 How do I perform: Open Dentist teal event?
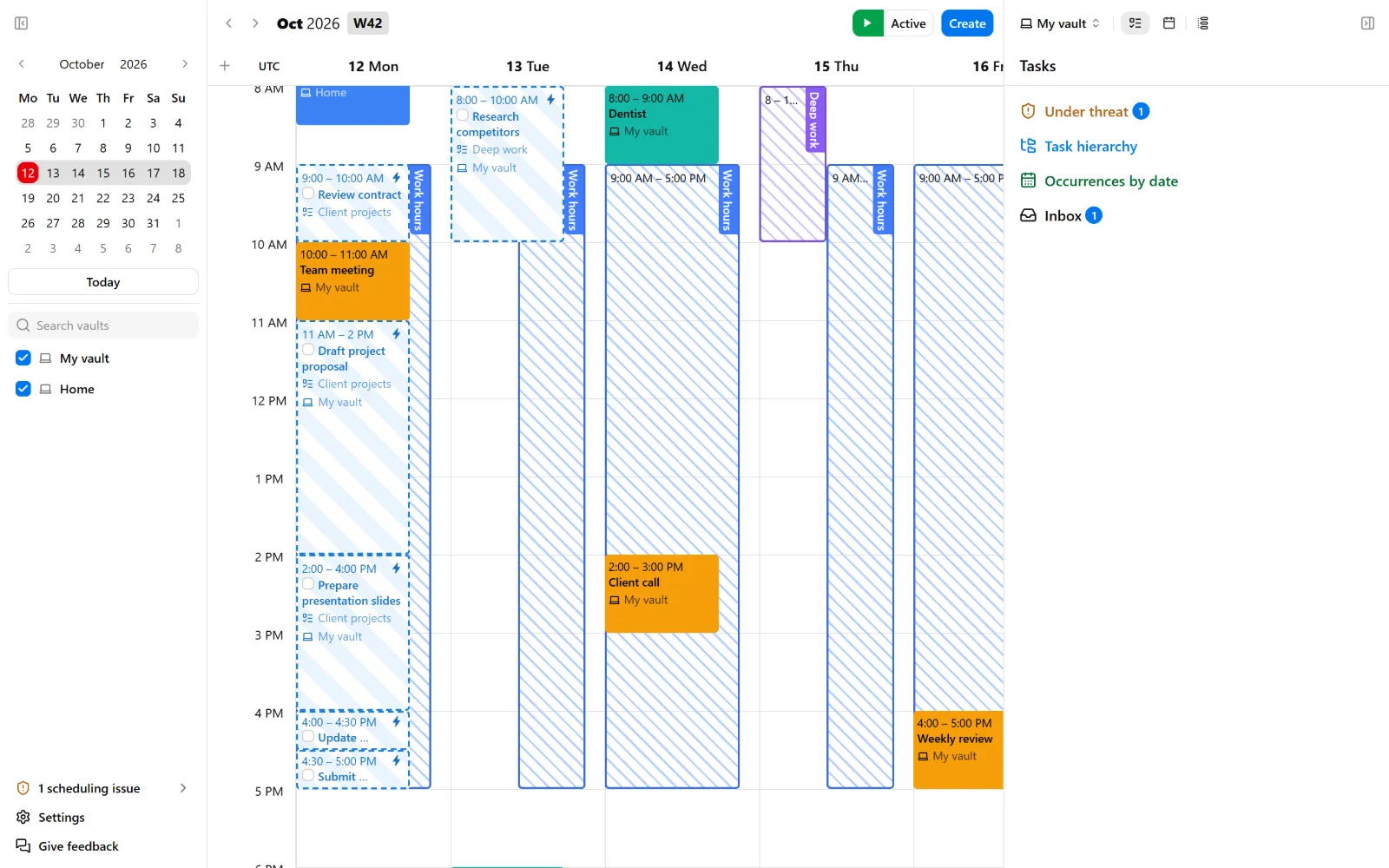[662, 124]
